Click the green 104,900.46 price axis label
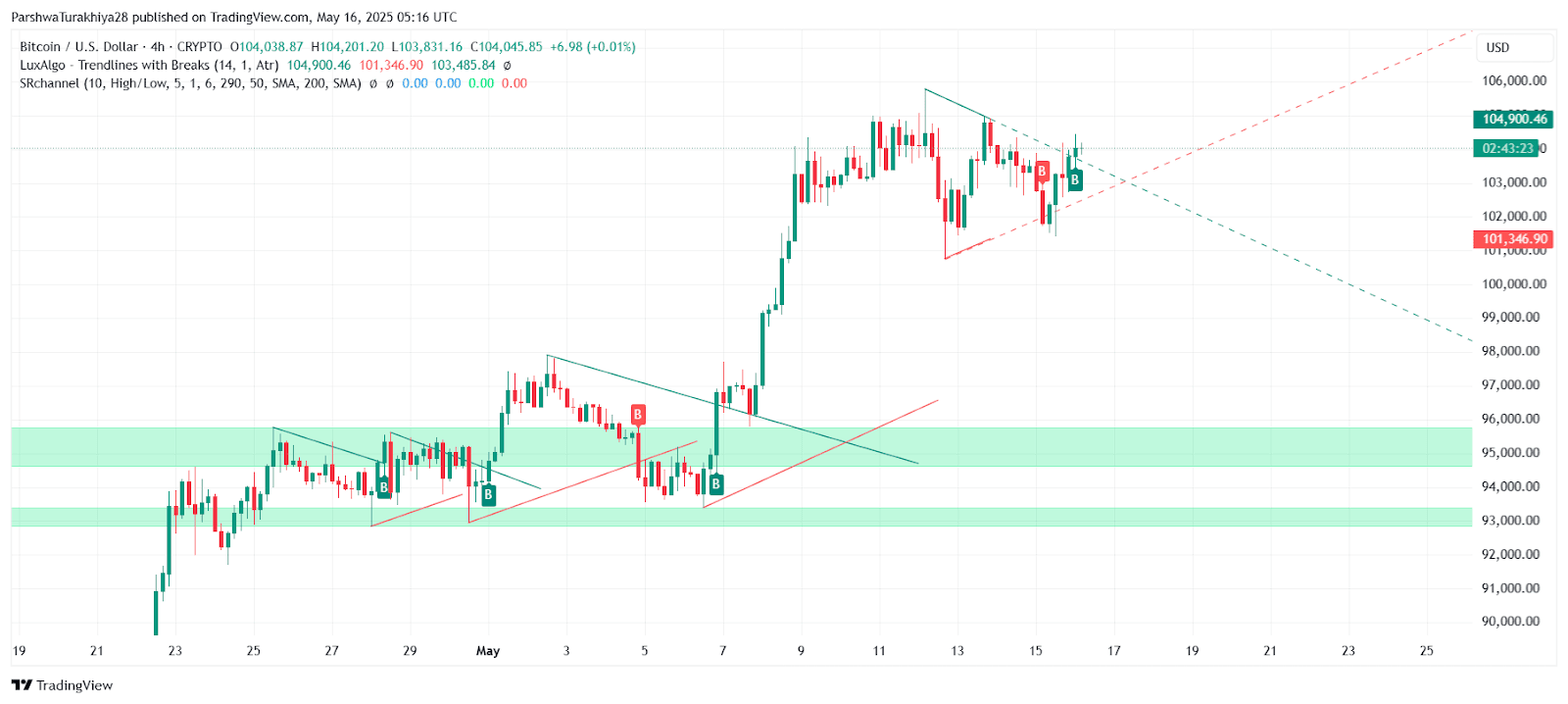1568x704 pixels. (1514, 119)
